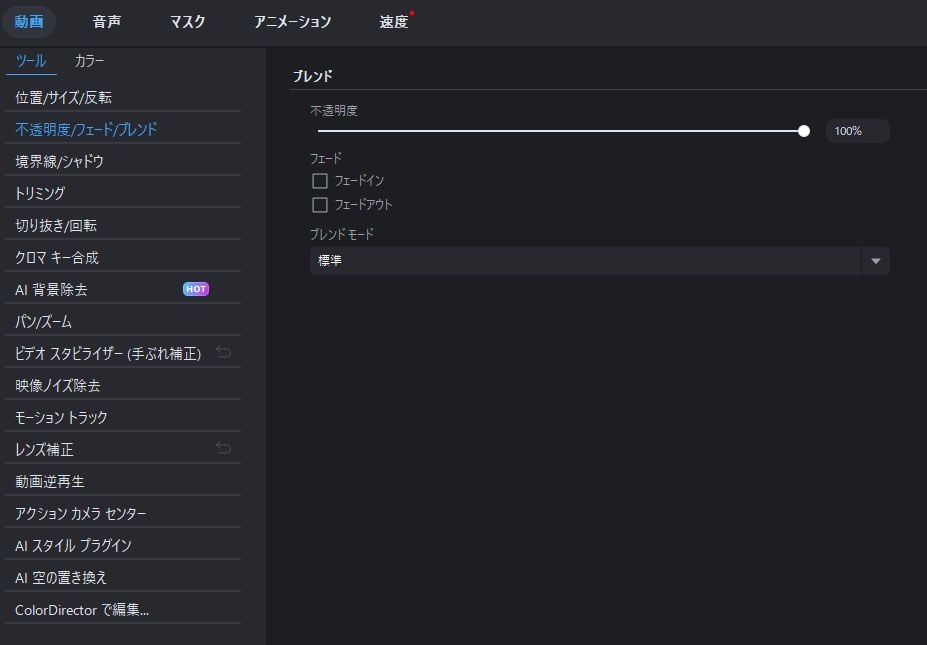
Task: Open モーション トラック settings
Action: [63, 416]
